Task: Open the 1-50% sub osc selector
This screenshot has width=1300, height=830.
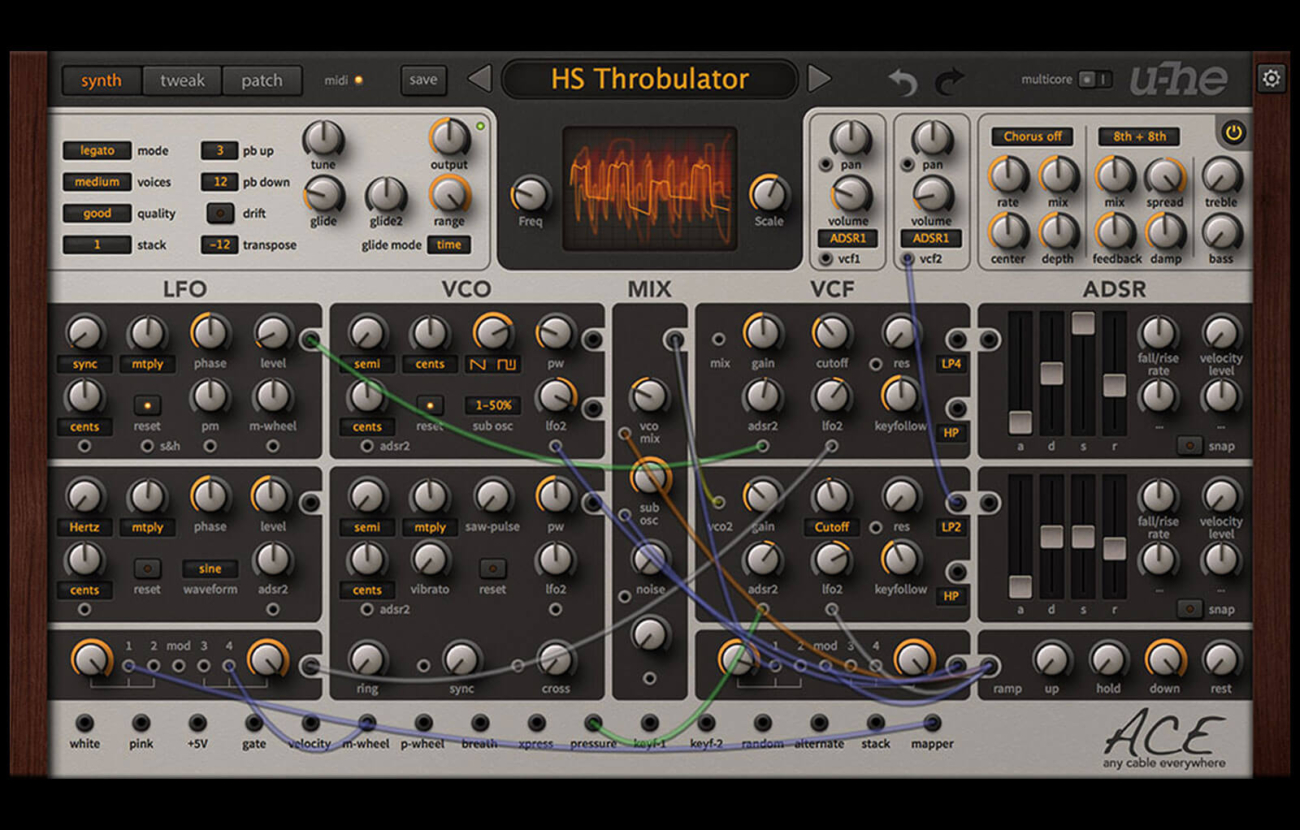Action: click(493, 406)
